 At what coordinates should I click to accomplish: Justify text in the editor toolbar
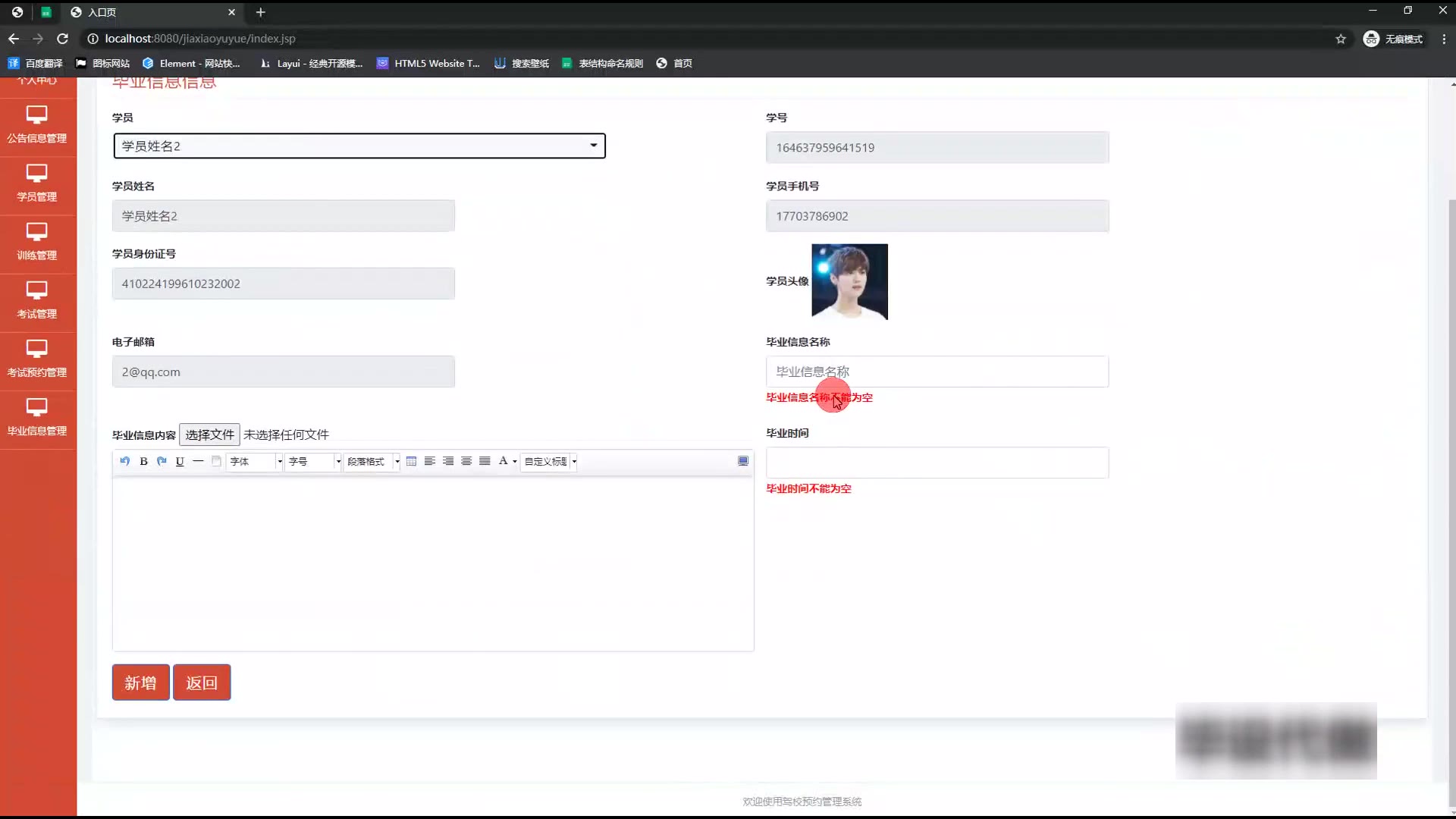pyautogui.click(x=485, y=461)
